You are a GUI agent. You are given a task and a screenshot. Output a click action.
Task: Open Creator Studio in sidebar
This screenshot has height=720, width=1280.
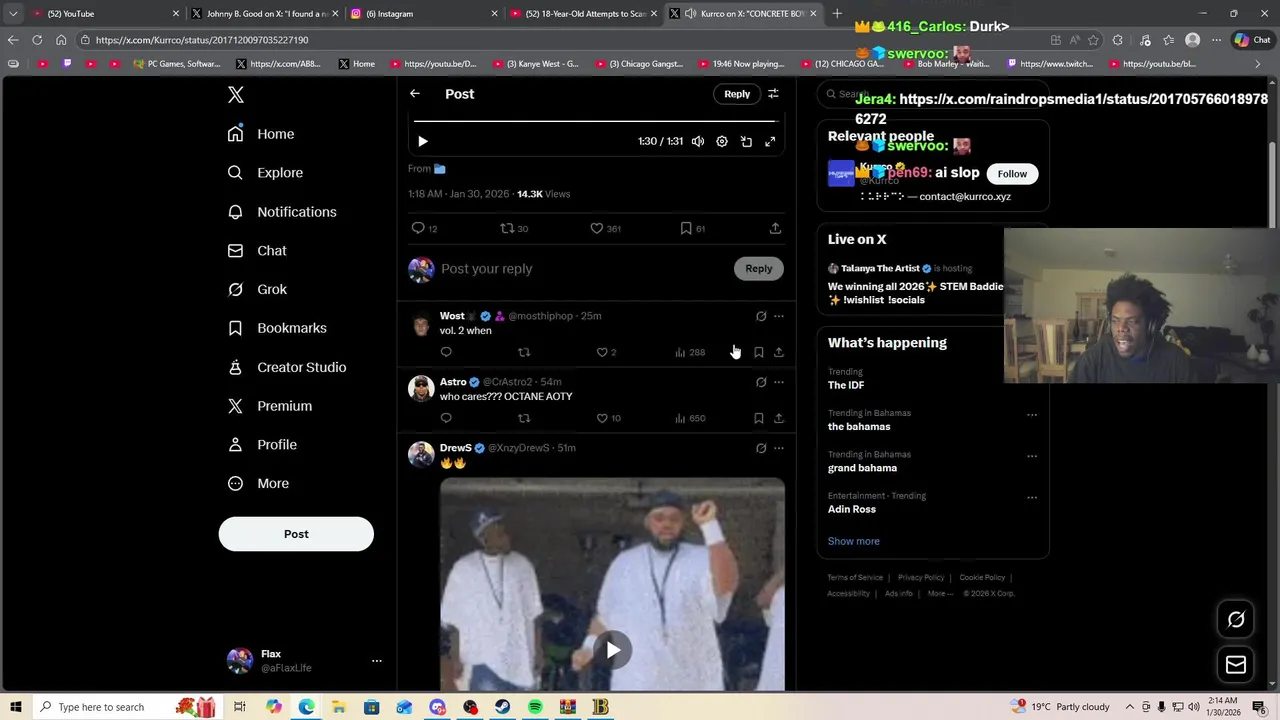coord(286,367)
